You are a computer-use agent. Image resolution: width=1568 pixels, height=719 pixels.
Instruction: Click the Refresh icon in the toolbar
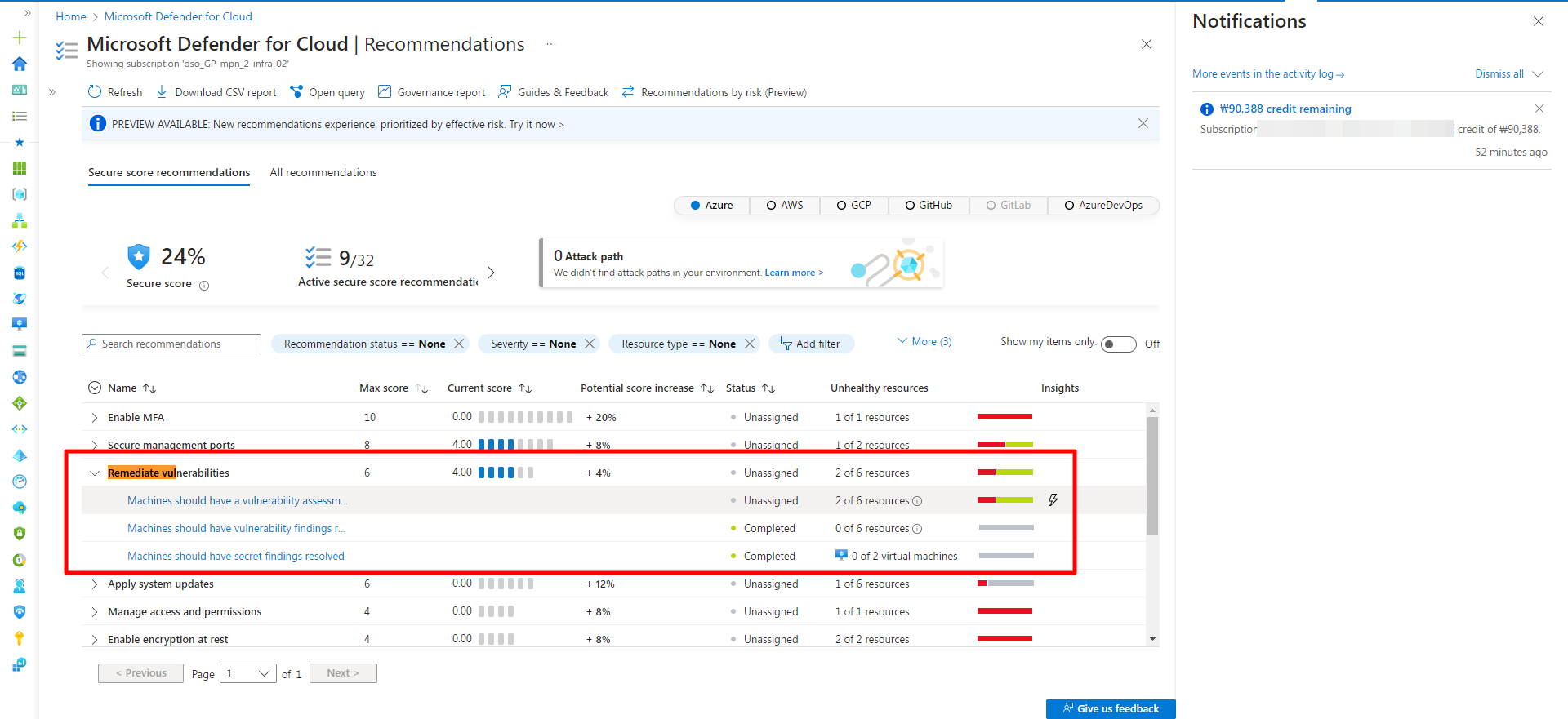click(x=95, y=92)
